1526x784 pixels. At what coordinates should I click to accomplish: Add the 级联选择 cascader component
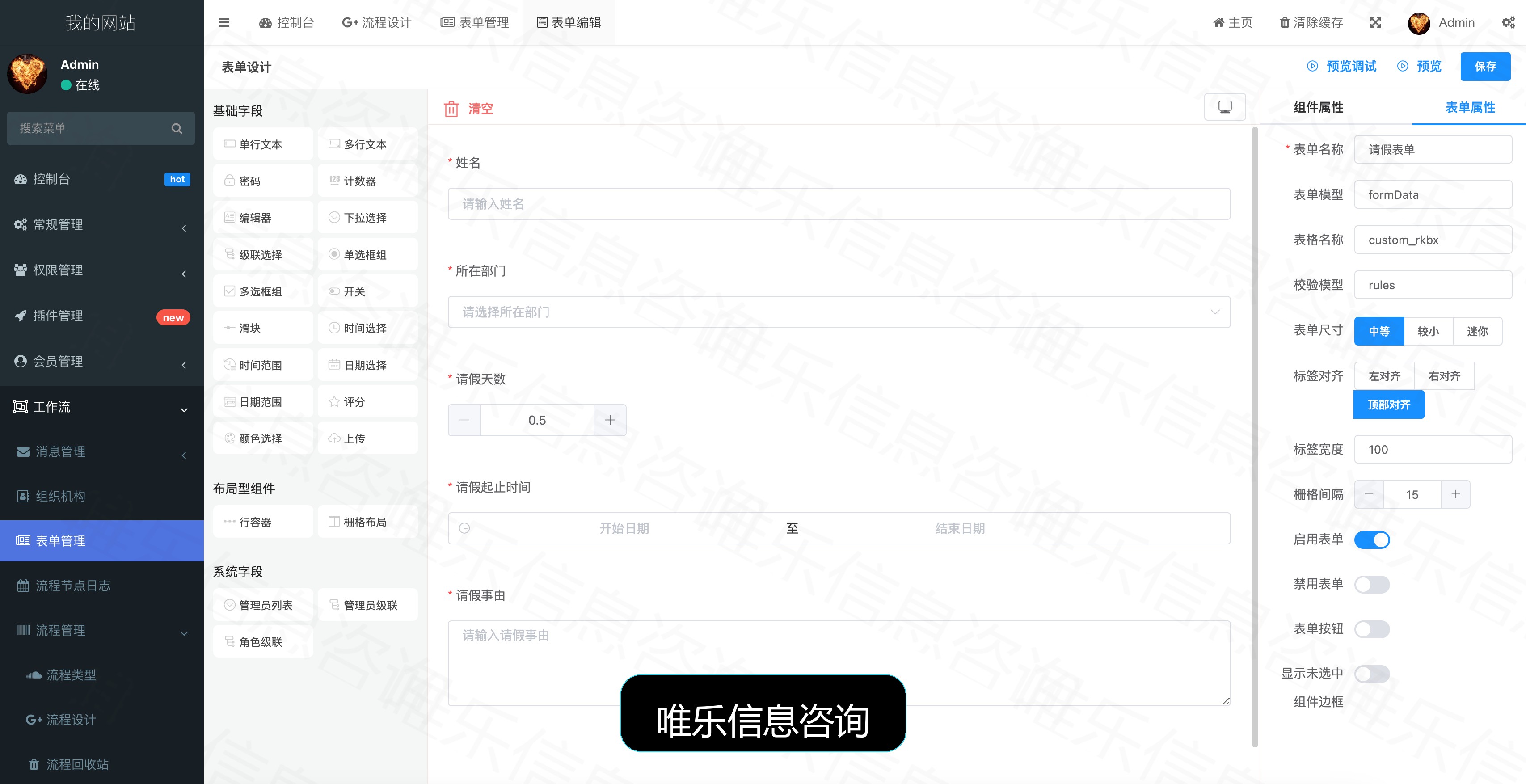263,255
